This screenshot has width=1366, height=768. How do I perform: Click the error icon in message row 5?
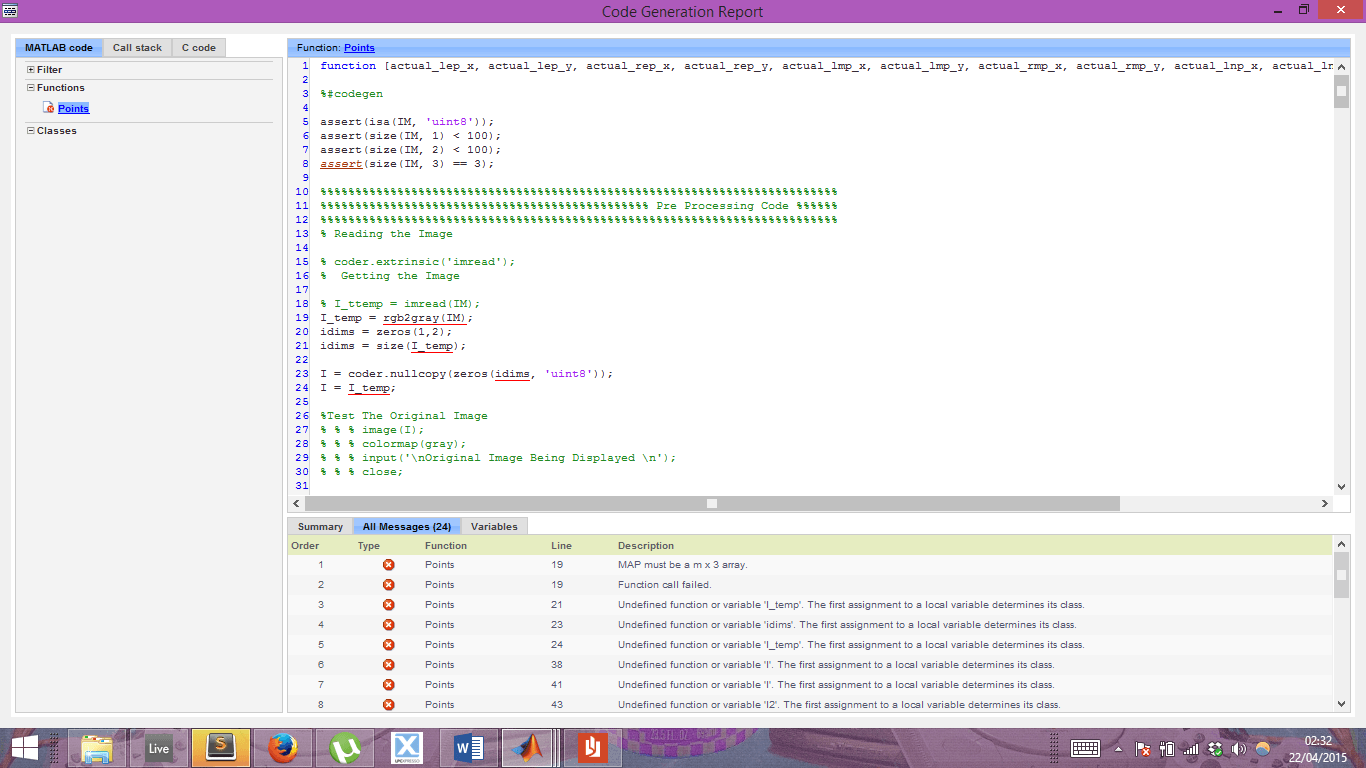tap(388, 645)
